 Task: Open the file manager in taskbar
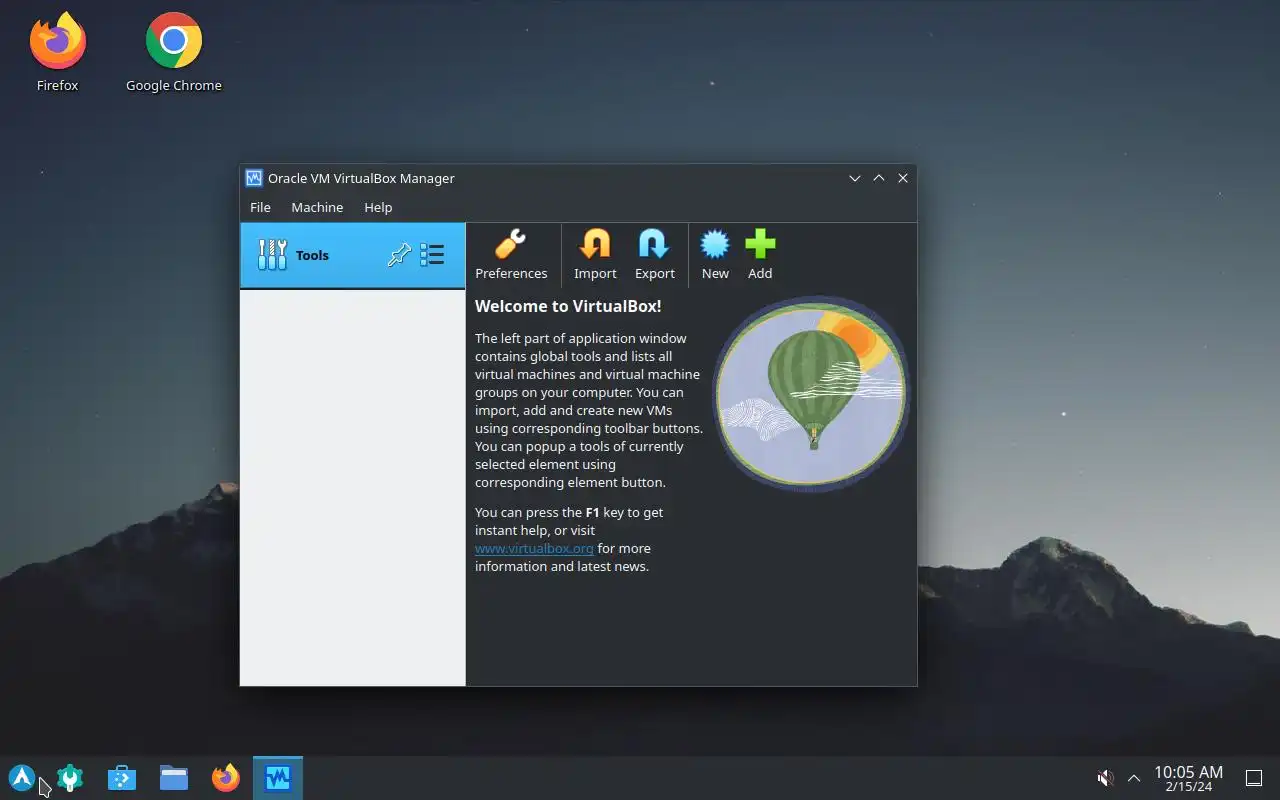coord(174,777)
